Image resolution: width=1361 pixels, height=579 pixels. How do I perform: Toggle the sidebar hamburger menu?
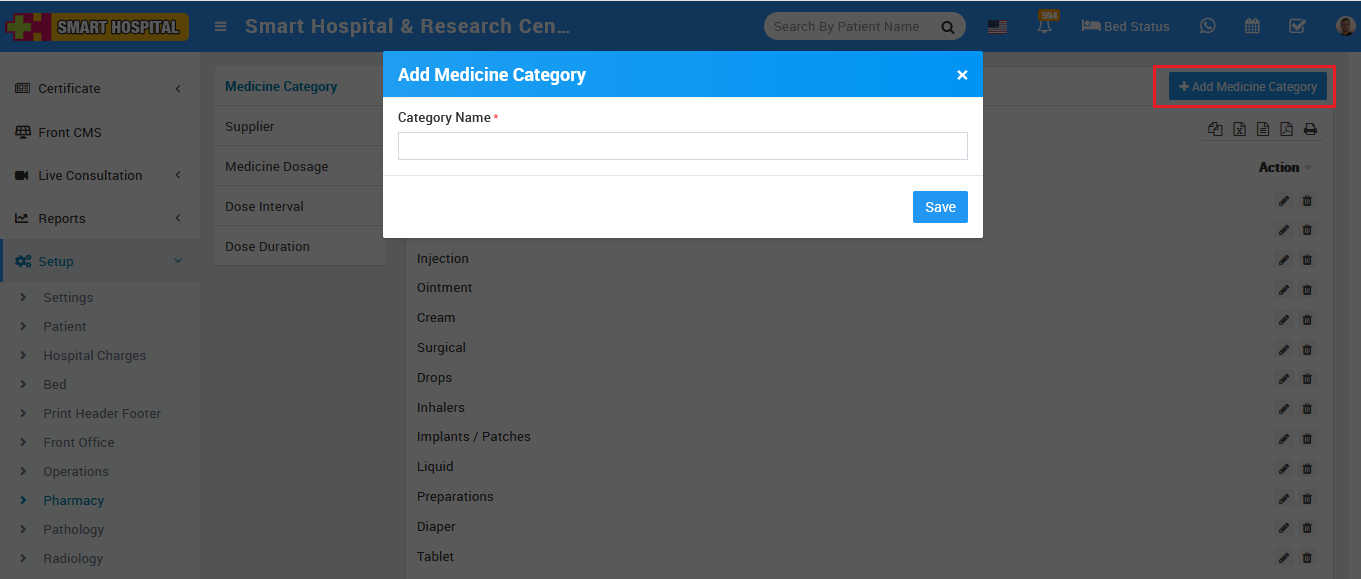click(x=221, y=27)
